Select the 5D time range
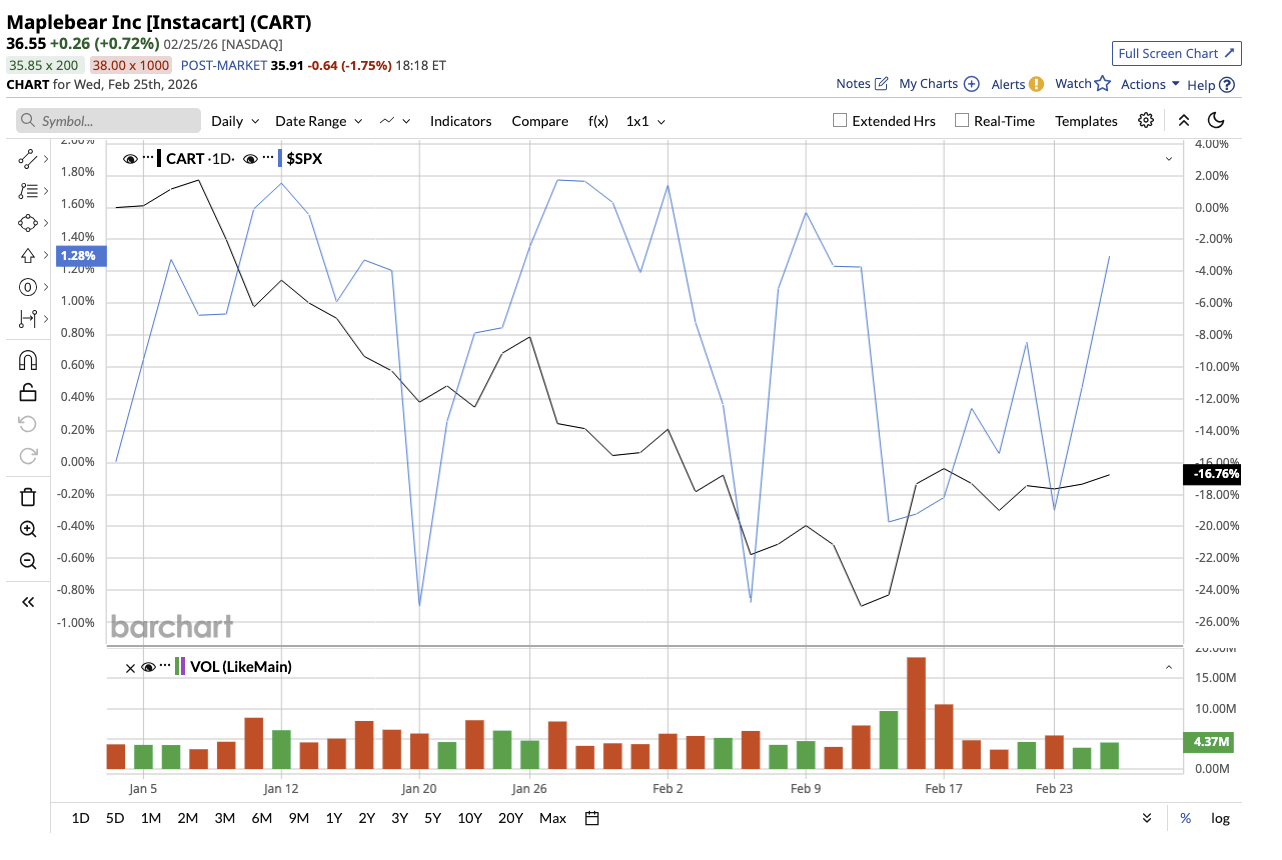The width and height of the screenshot is (1282, 860). (x=115, y=818)
